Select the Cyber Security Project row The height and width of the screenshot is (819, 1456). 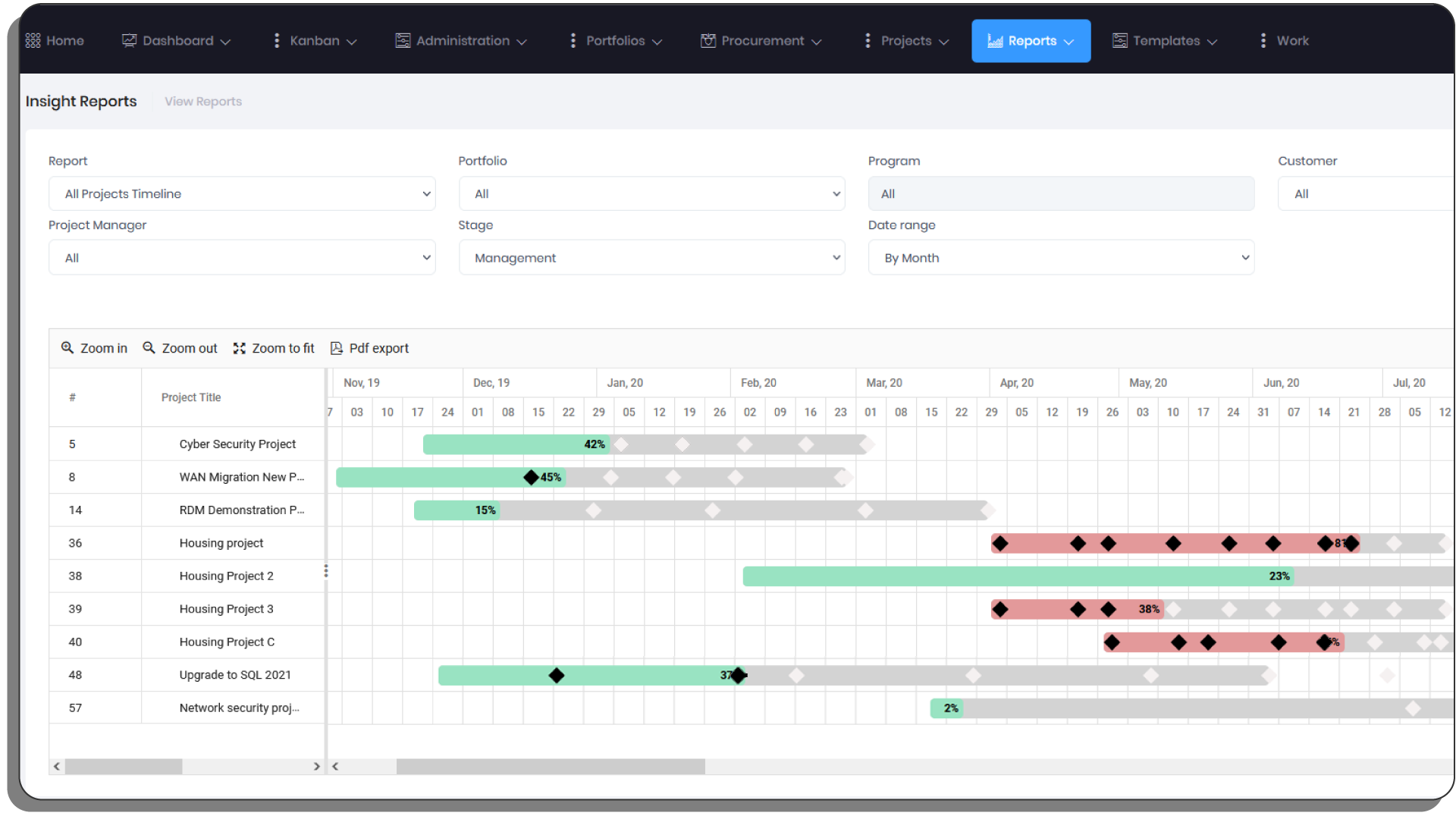point(237,444)
